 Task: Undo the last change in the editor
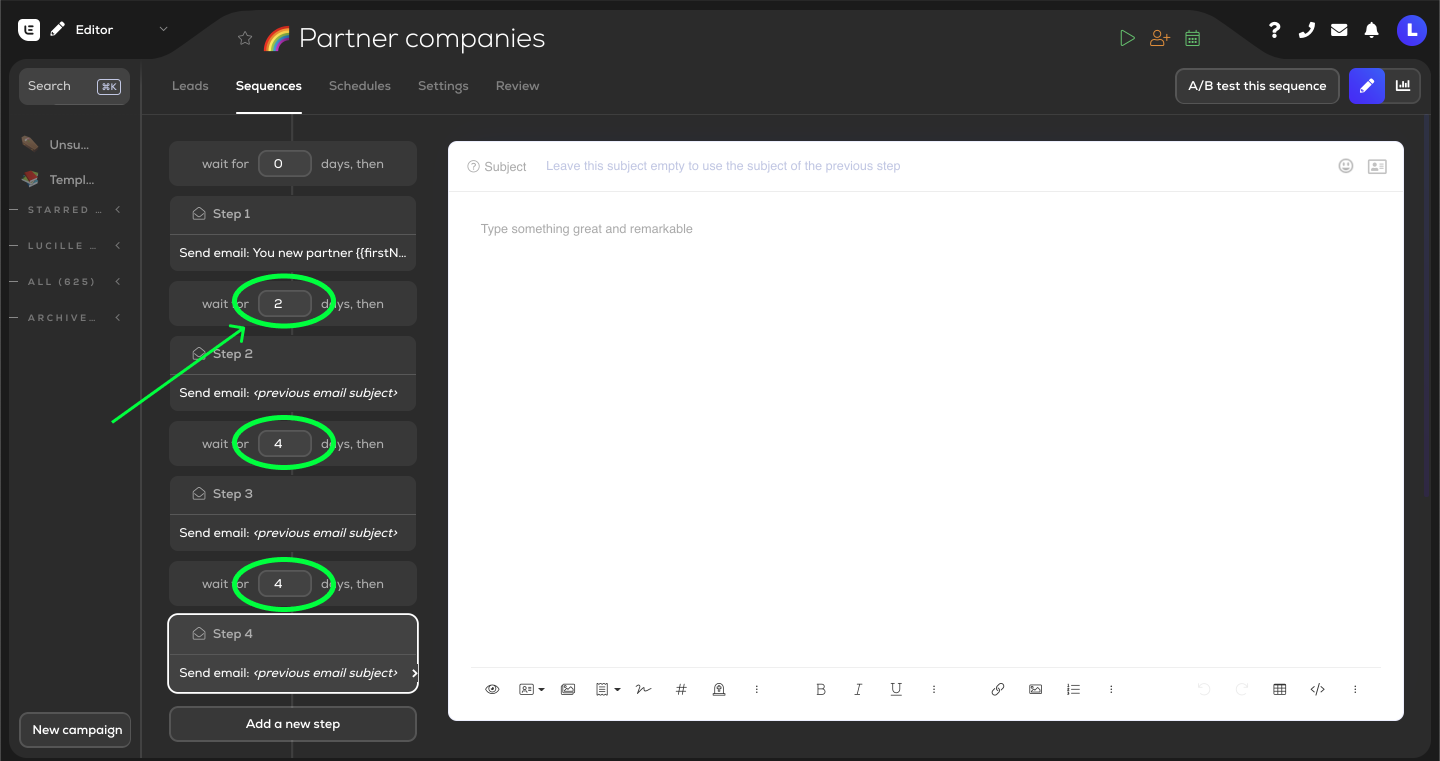(1204, 689)
